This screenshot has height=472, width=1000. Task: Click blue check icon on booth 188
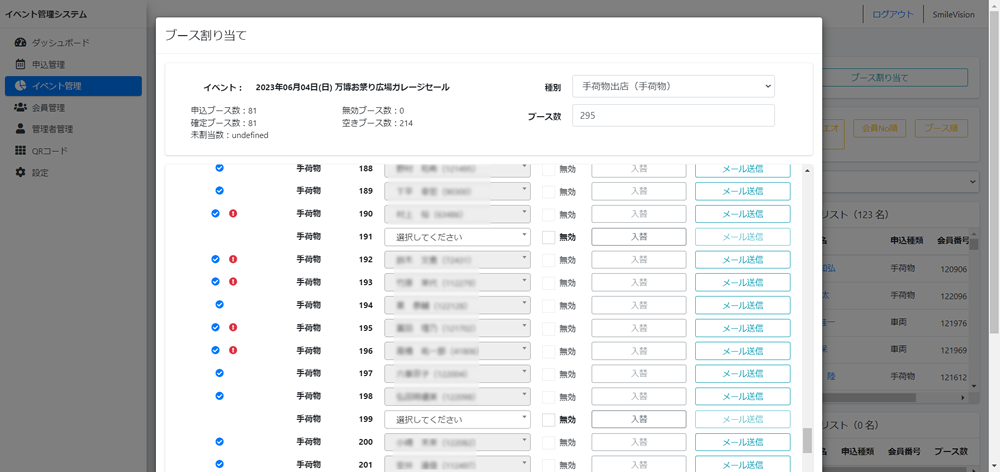pyautogui.click(x=219, y=168)
